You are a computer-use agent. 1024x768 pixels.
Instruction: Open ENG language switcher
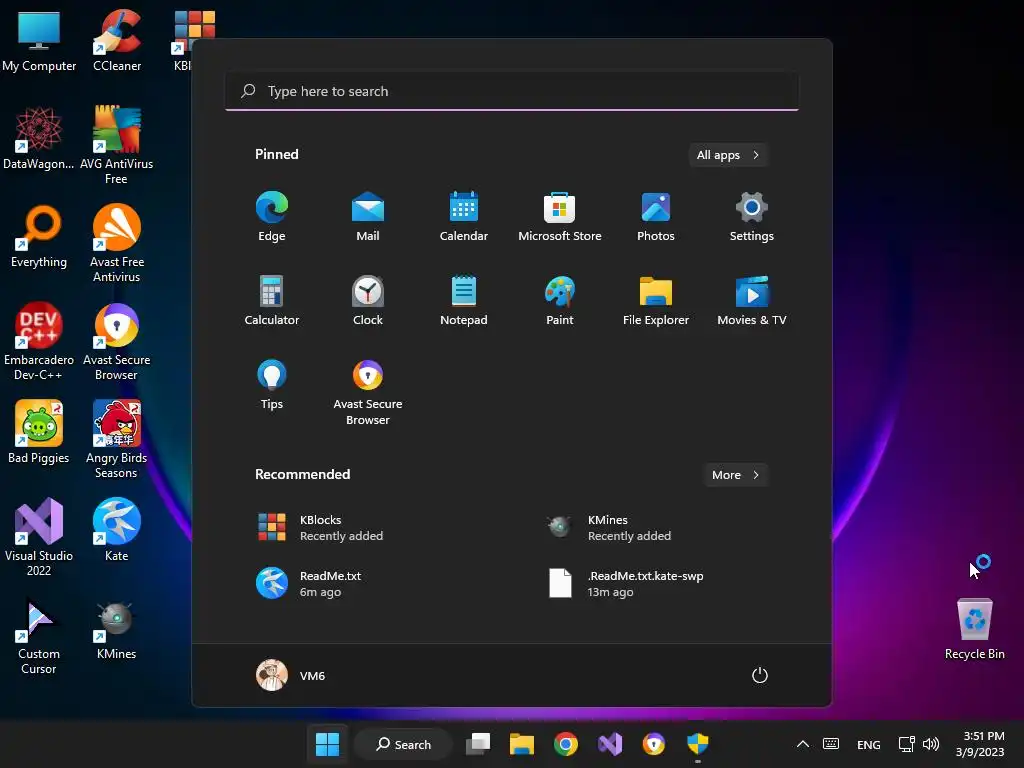click(x=869, y=744)
